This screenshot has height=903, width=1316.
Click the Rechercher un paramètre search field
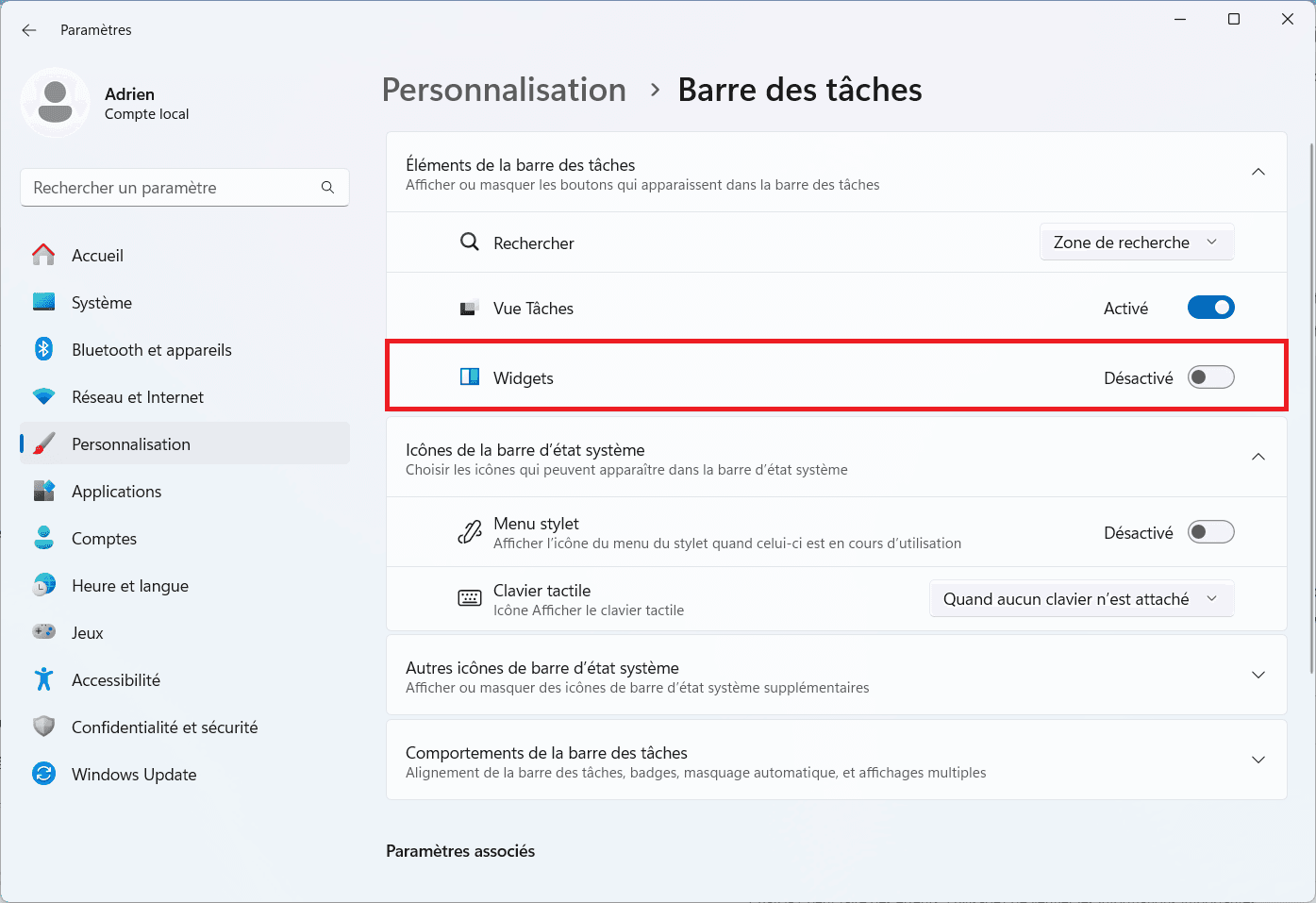coord(185,188)
